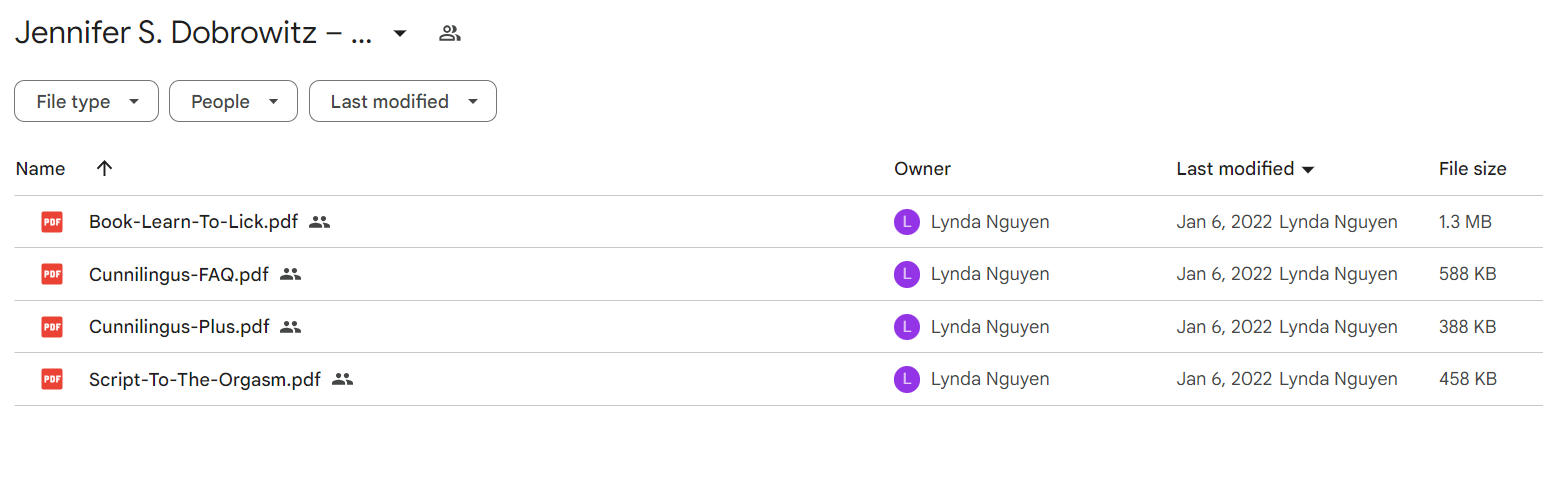
Task: Select the Script-To-The-Orgasm.pdf file name
Action: (205, 379)
